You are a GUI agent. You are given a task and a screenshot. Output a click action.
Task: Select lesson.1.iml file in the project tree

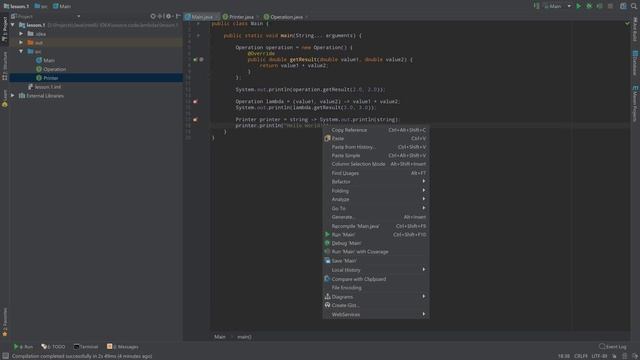[x=44, y=87]
